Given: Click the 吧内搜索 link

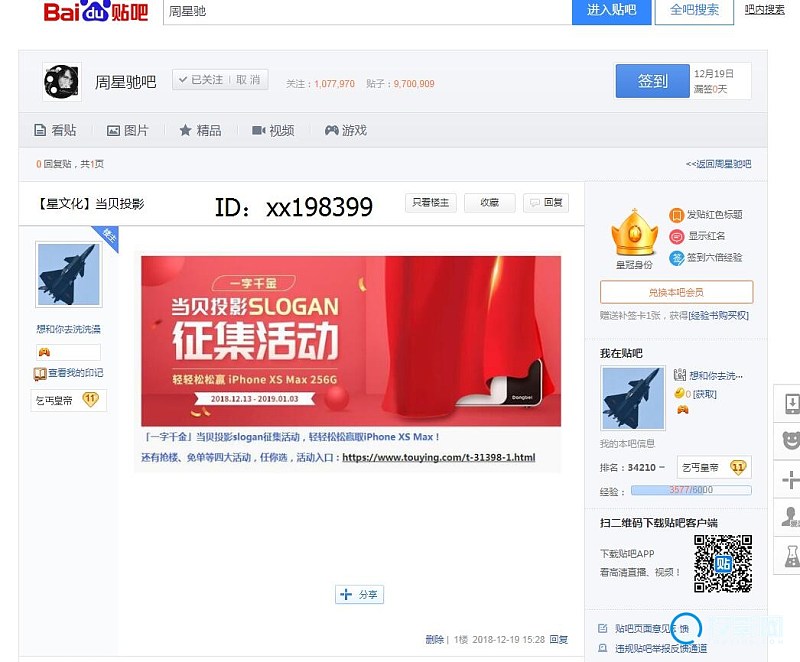Looking at the screenshot, I should pyautogui.click(x=764, y=10).
